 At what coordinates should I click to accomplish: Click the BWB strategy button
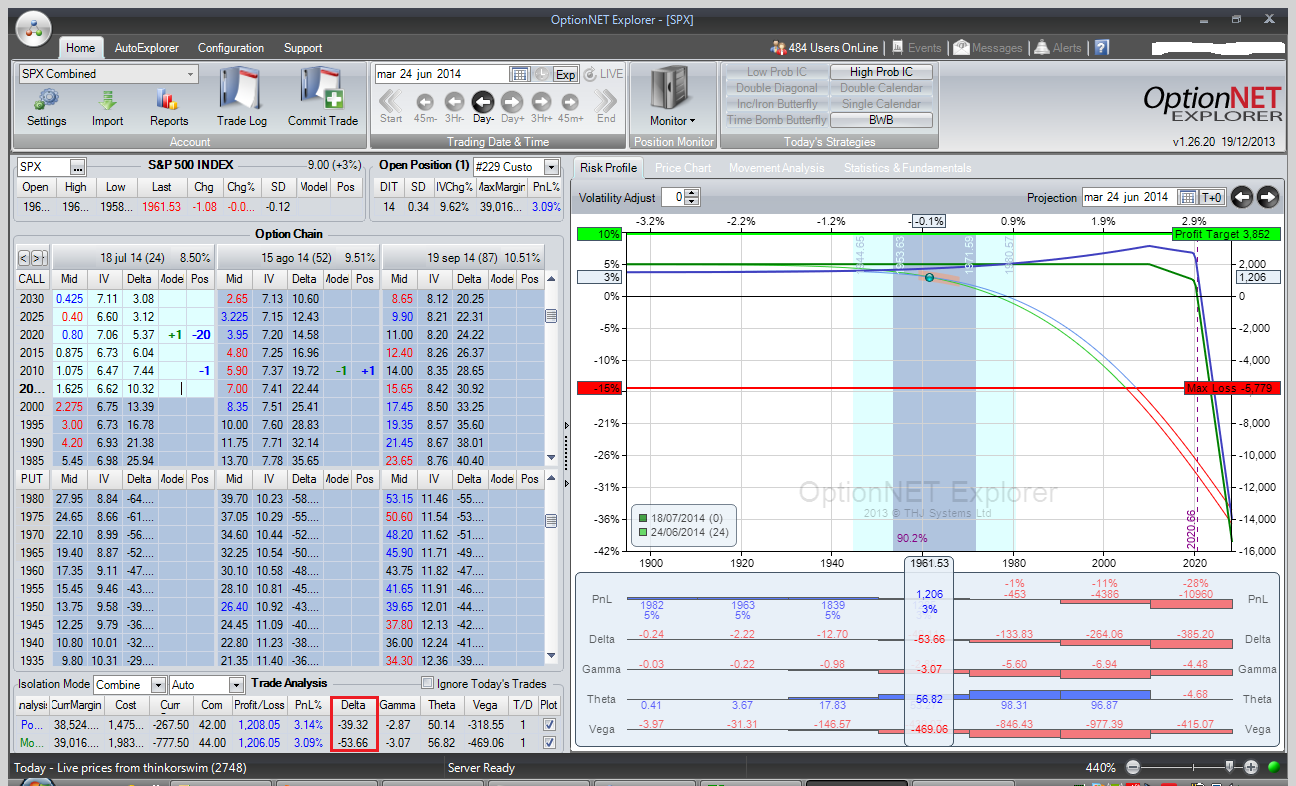tap(881, 120)
